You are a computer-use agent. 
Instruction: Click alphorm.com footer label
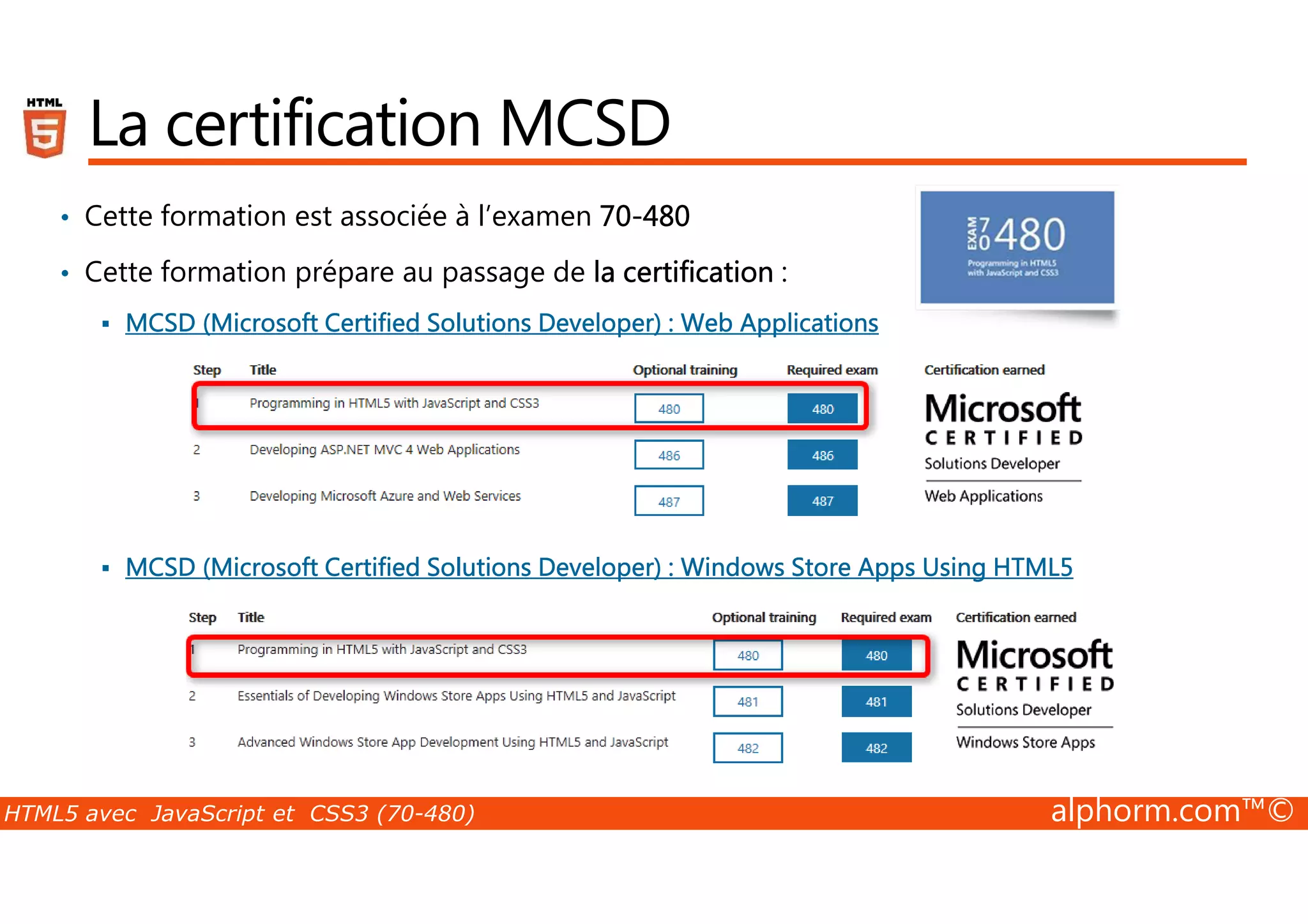pyautogui.click(x=1172, y=811)
